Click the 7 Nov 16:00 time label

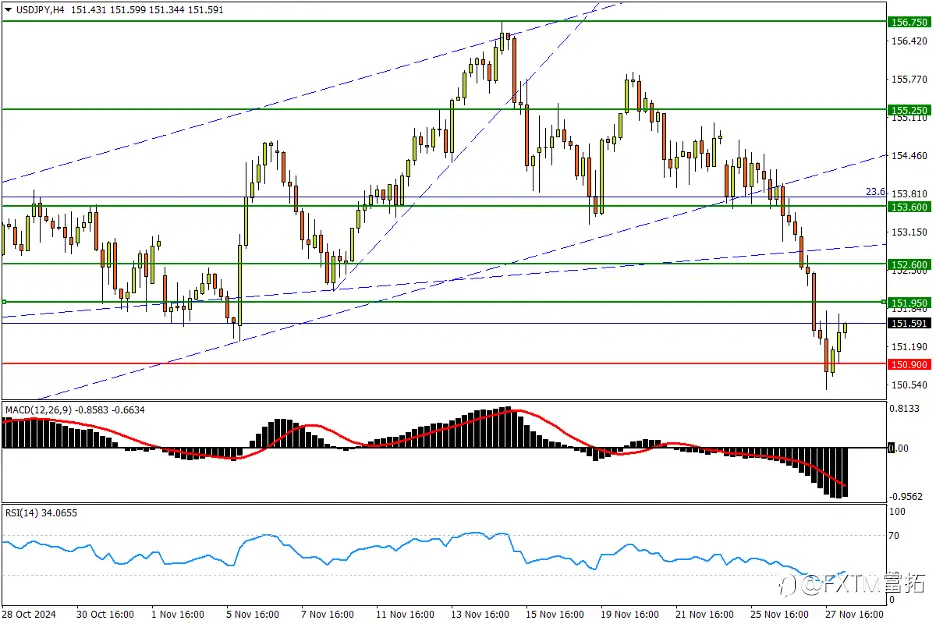tap(327, 614)
